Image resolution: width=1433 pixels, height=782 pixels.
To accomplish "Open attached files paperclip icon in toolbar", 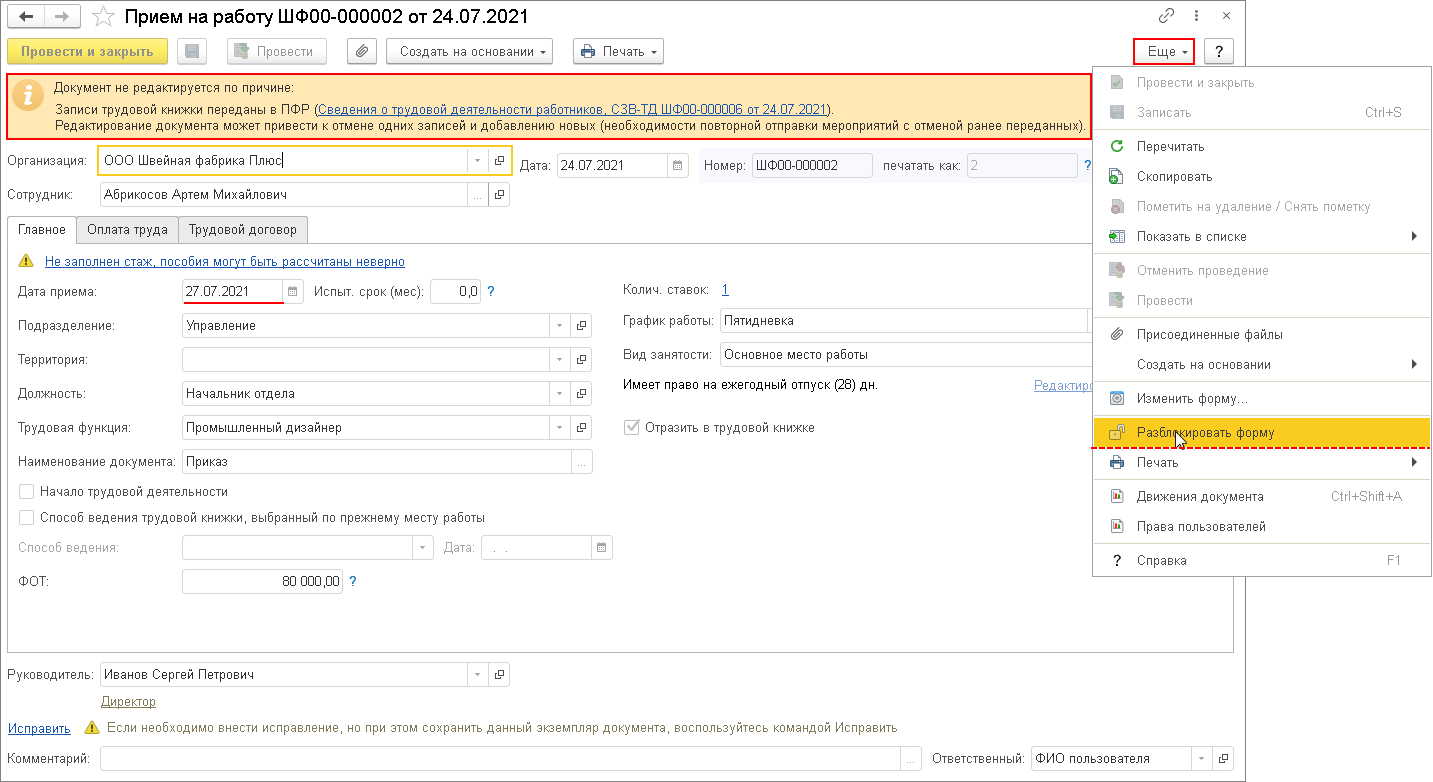I will coord(362,51).
